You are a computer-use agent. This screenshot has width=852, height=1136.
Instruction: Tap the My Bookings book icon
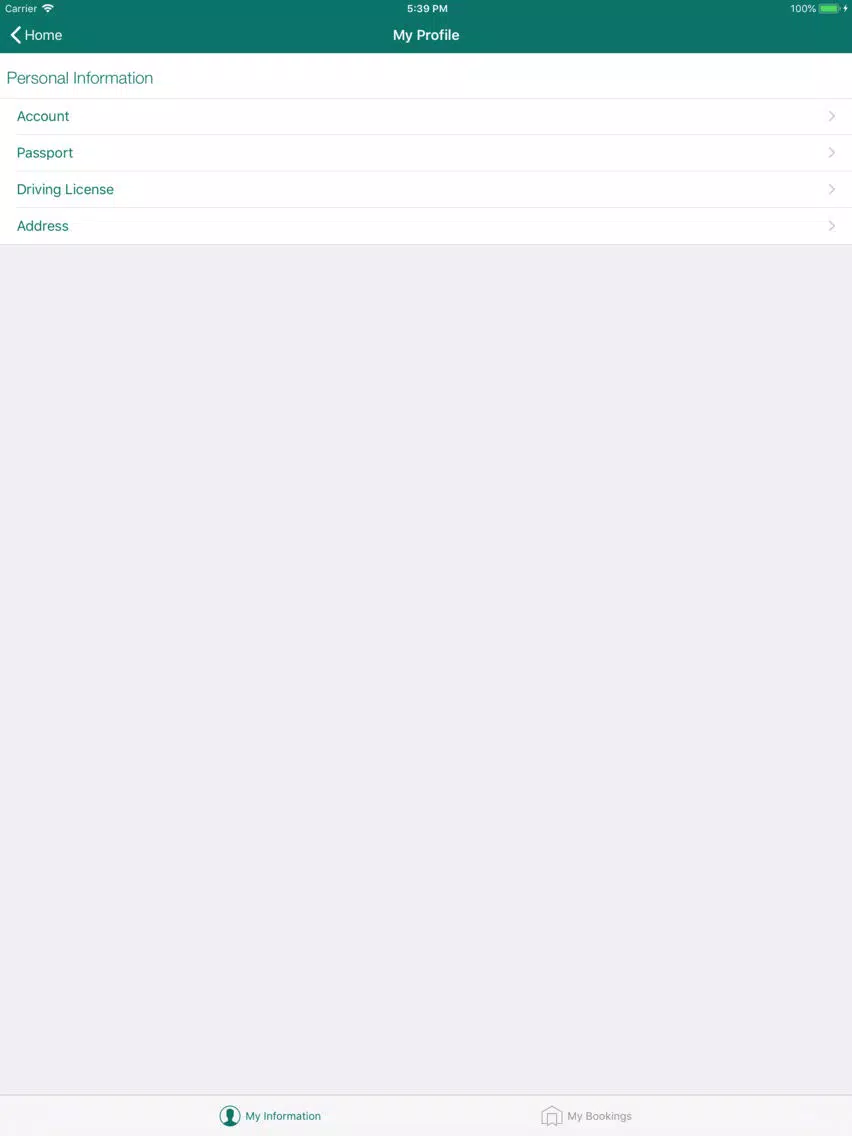551,1116
